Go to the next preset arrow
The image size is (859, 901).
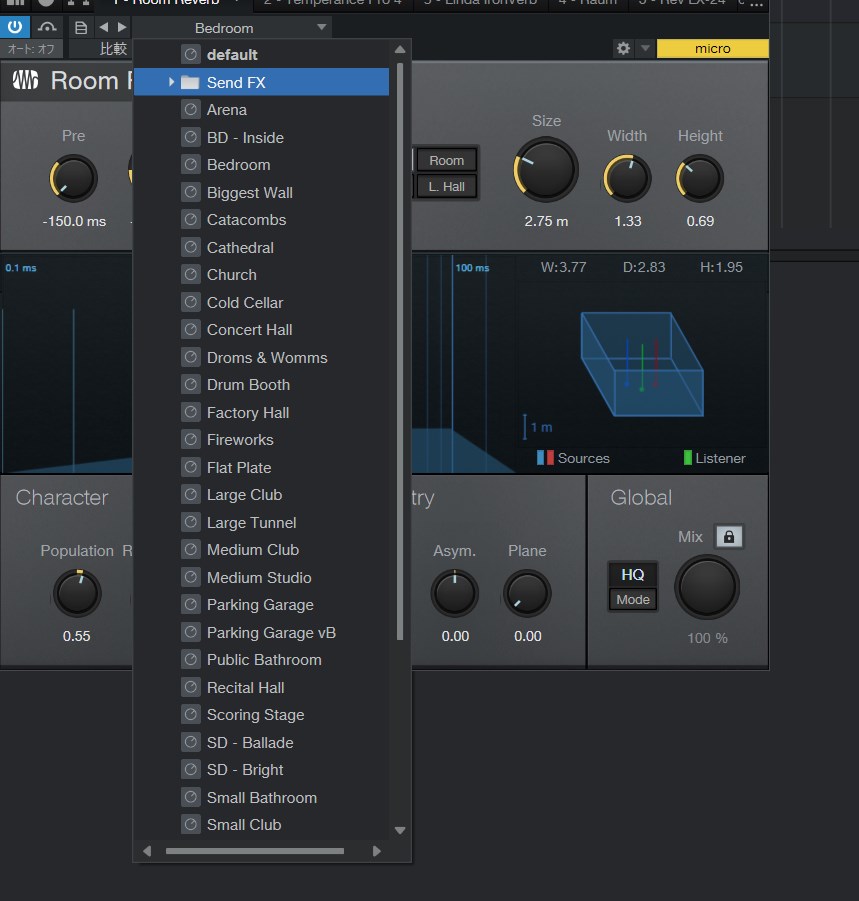point(122,27)
